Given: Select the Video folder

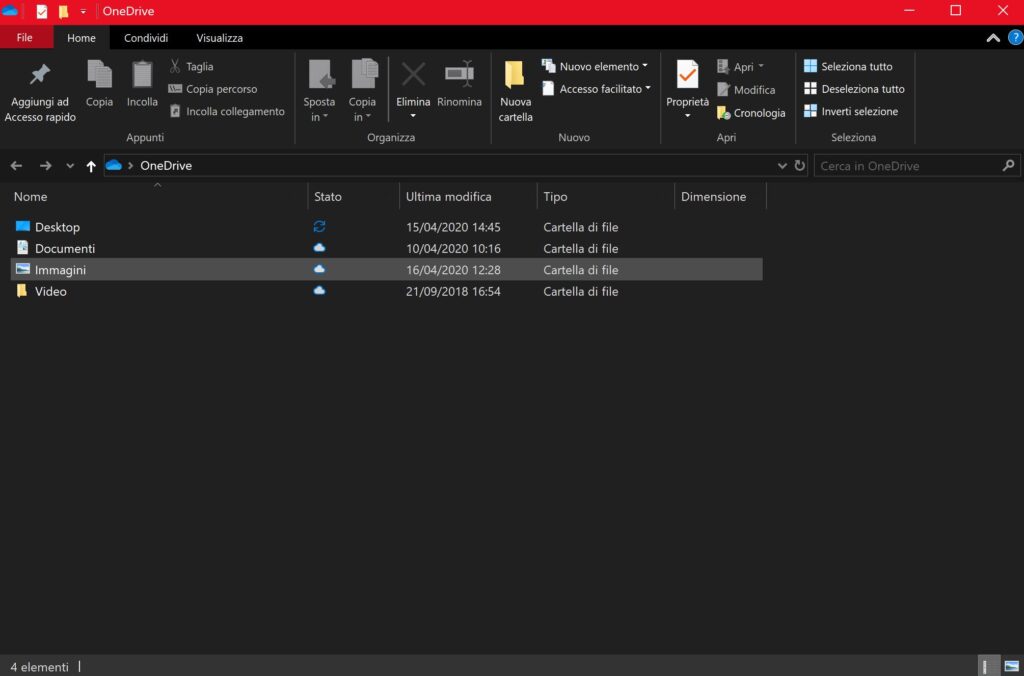Looking at the screenshot, I should click(x=387, y=291).
